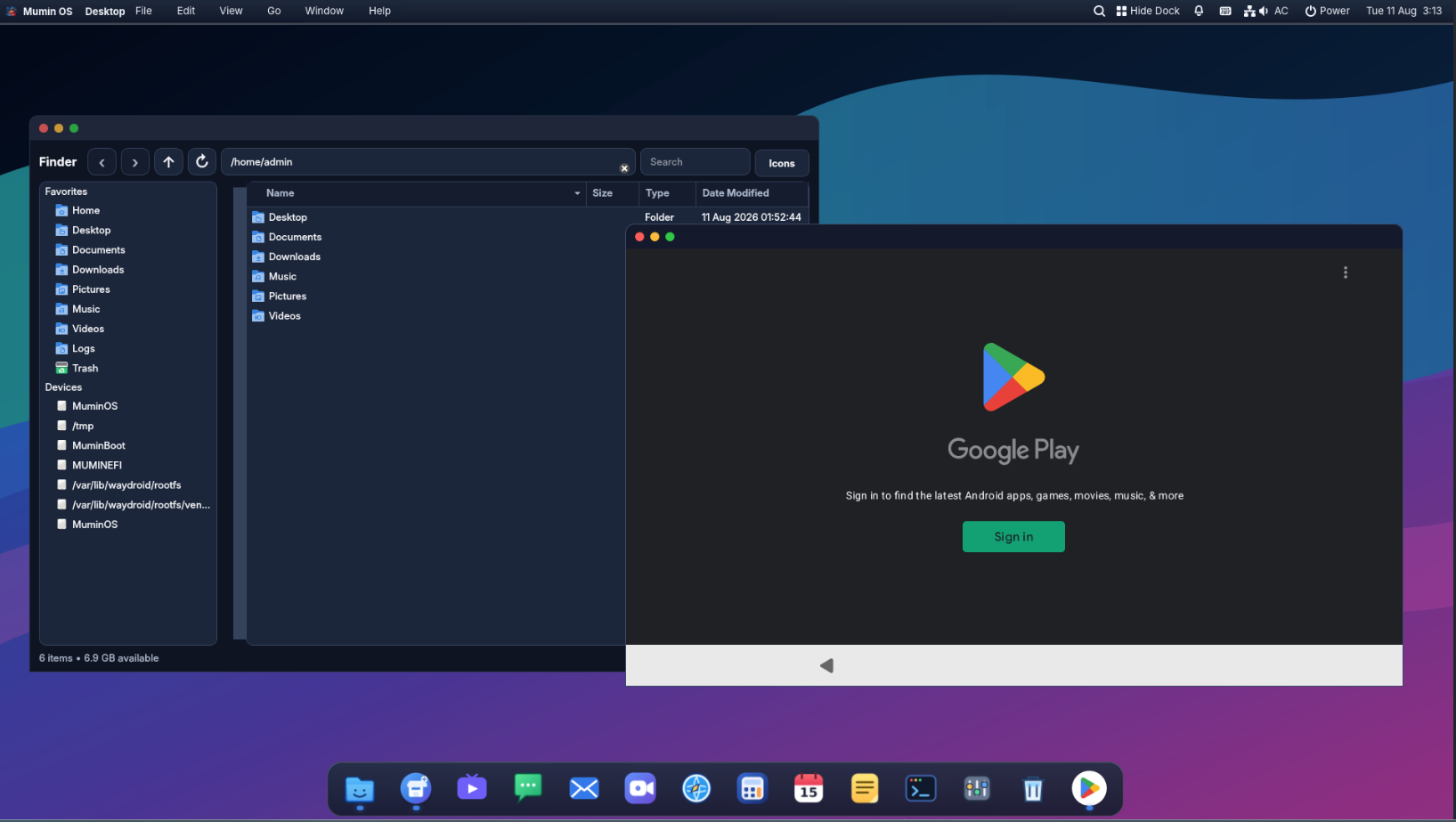
Task: Select Documents in Finder Favorites sidebar
Action: tap(98, 250)
